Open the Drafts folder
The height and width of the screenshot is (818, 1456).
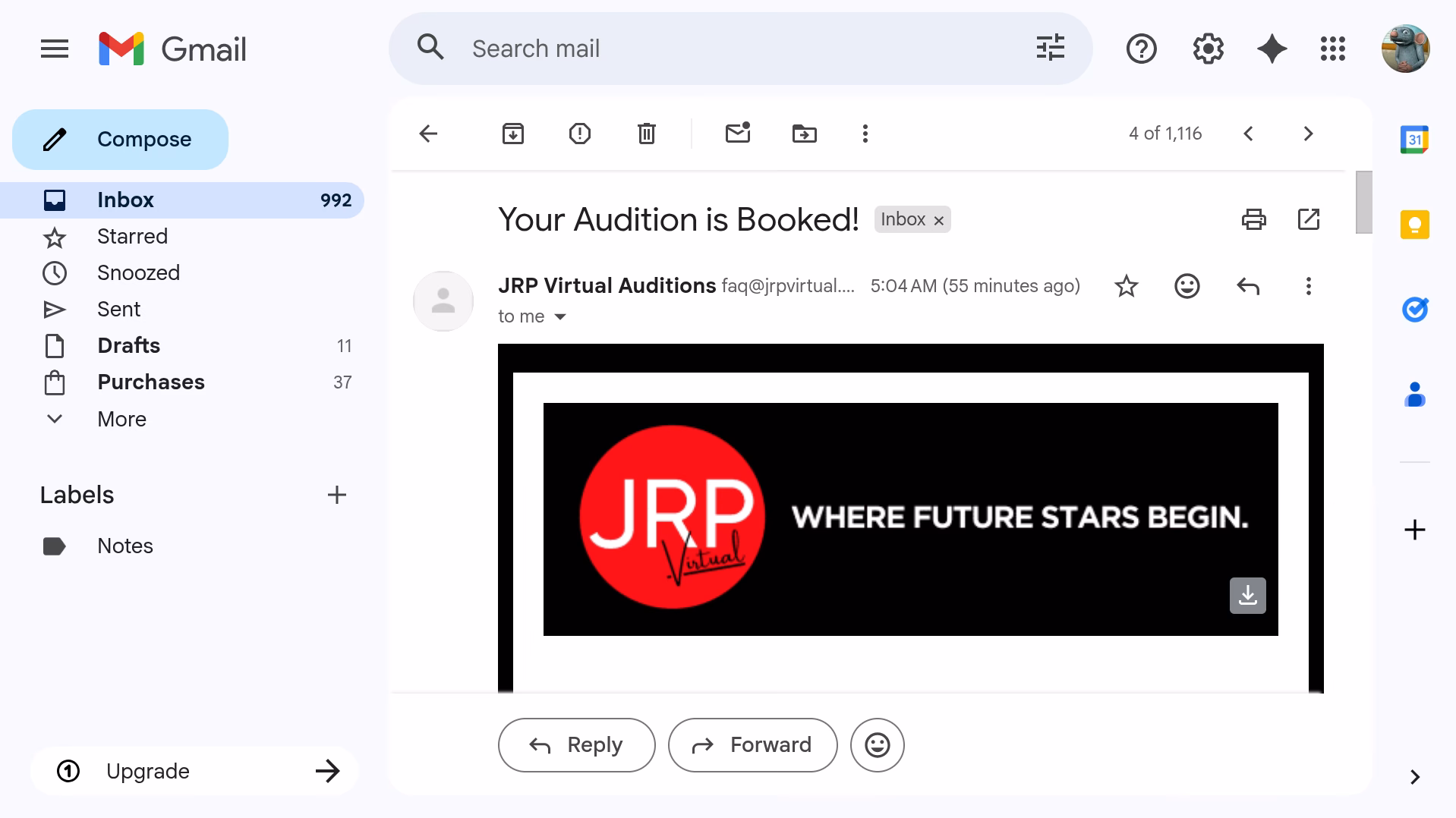point(128,346)
